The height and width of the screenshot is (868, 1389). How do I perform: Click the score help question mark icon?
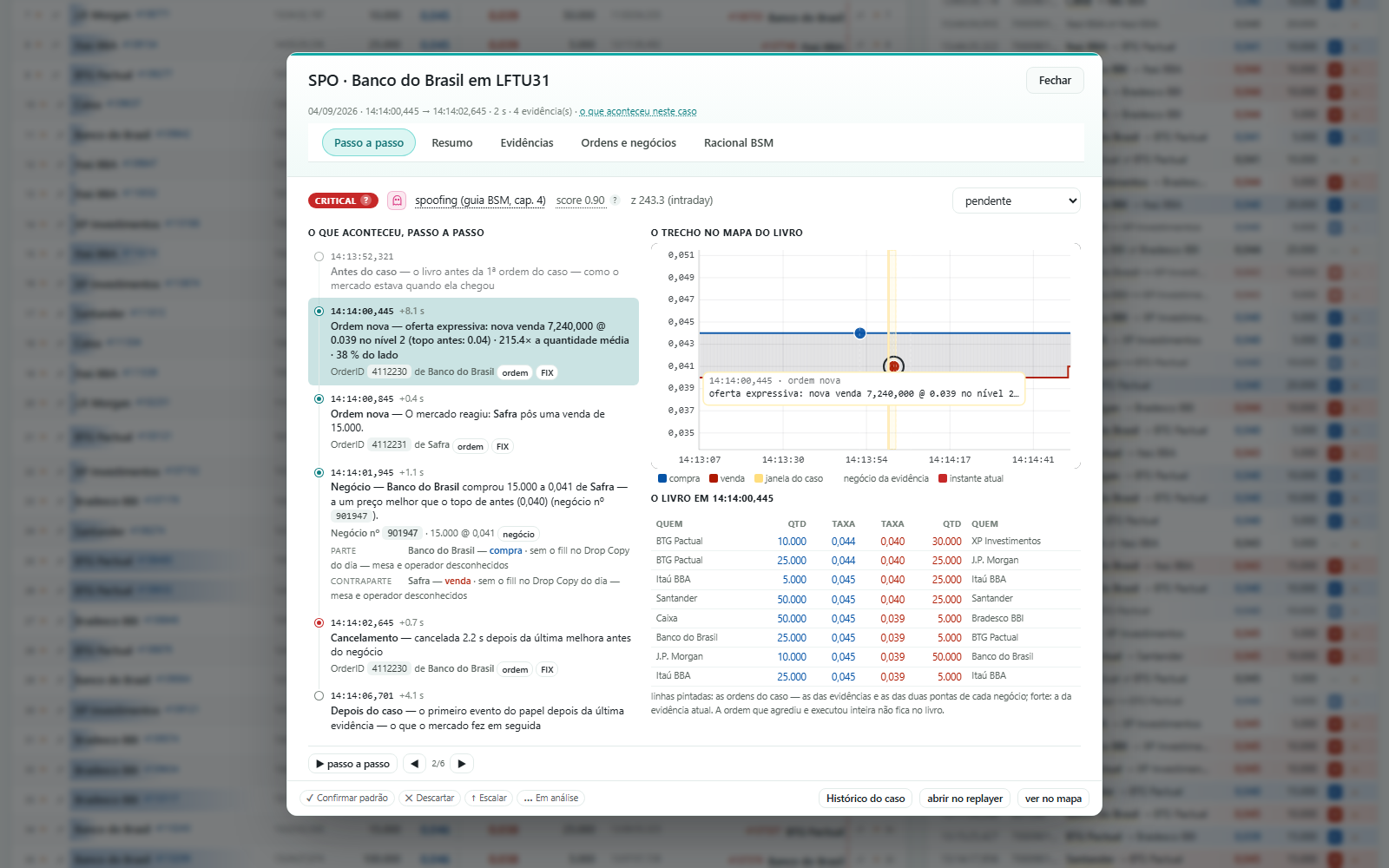click(615, 201)
